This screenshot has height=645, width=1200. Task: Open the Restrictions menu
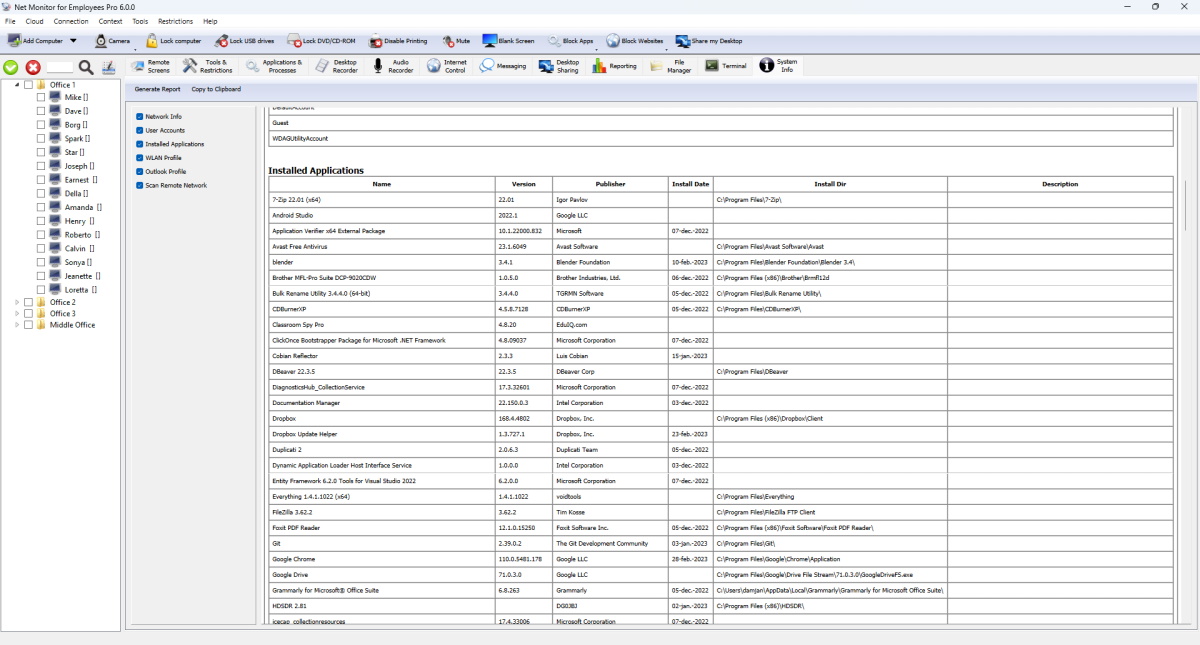175,20
